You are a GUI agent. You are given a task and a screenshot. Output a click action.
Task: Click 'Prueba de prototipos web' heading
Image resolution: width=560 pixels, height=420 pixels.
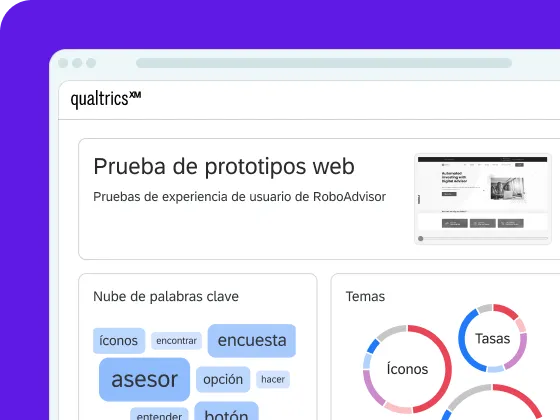[x=224, y=167]
